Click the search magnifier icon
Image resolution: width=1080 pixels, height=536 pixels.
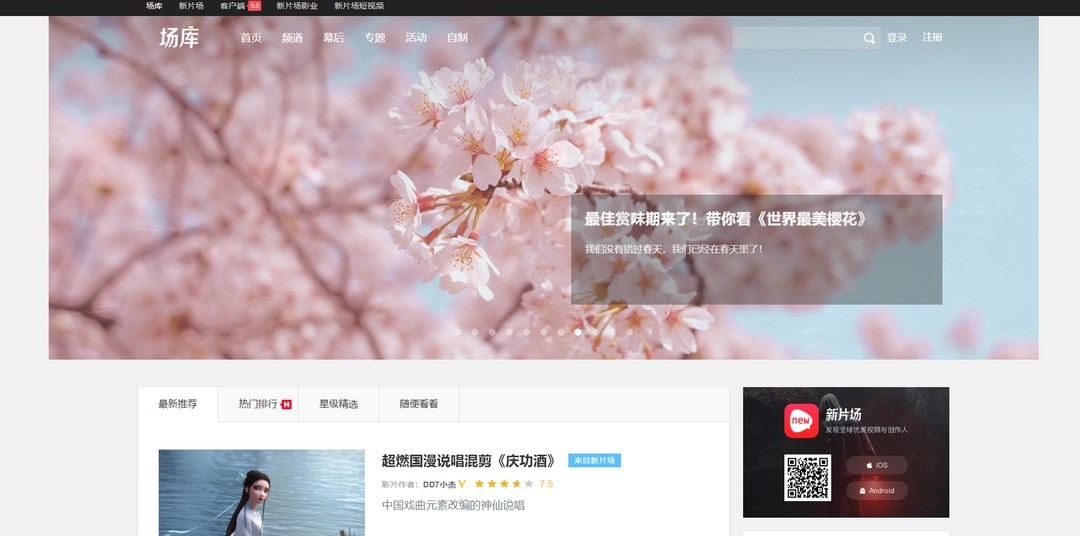(x=869, y=39)
